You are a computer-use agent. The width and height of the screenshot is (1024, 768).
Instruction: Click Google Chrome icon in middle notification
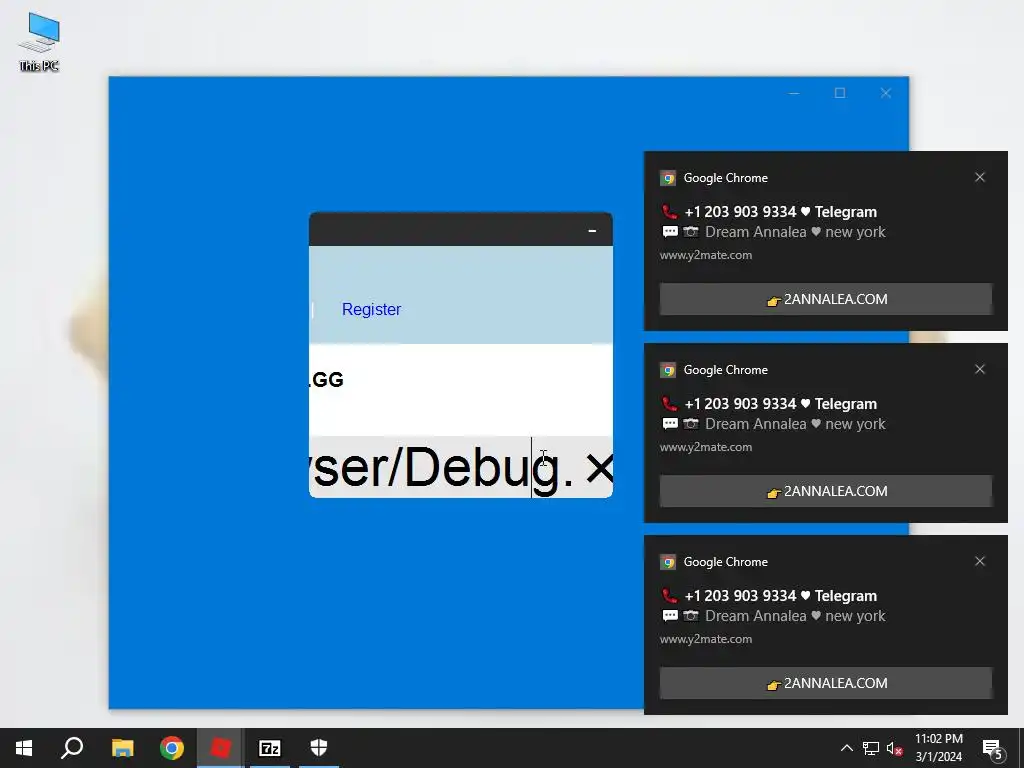coord(667,370)
